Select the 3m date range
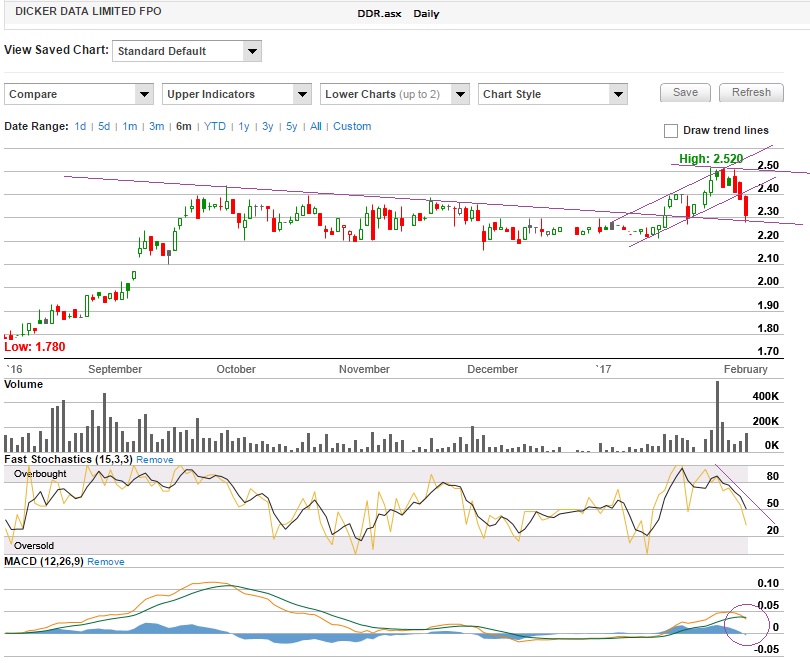 [157, 127]
